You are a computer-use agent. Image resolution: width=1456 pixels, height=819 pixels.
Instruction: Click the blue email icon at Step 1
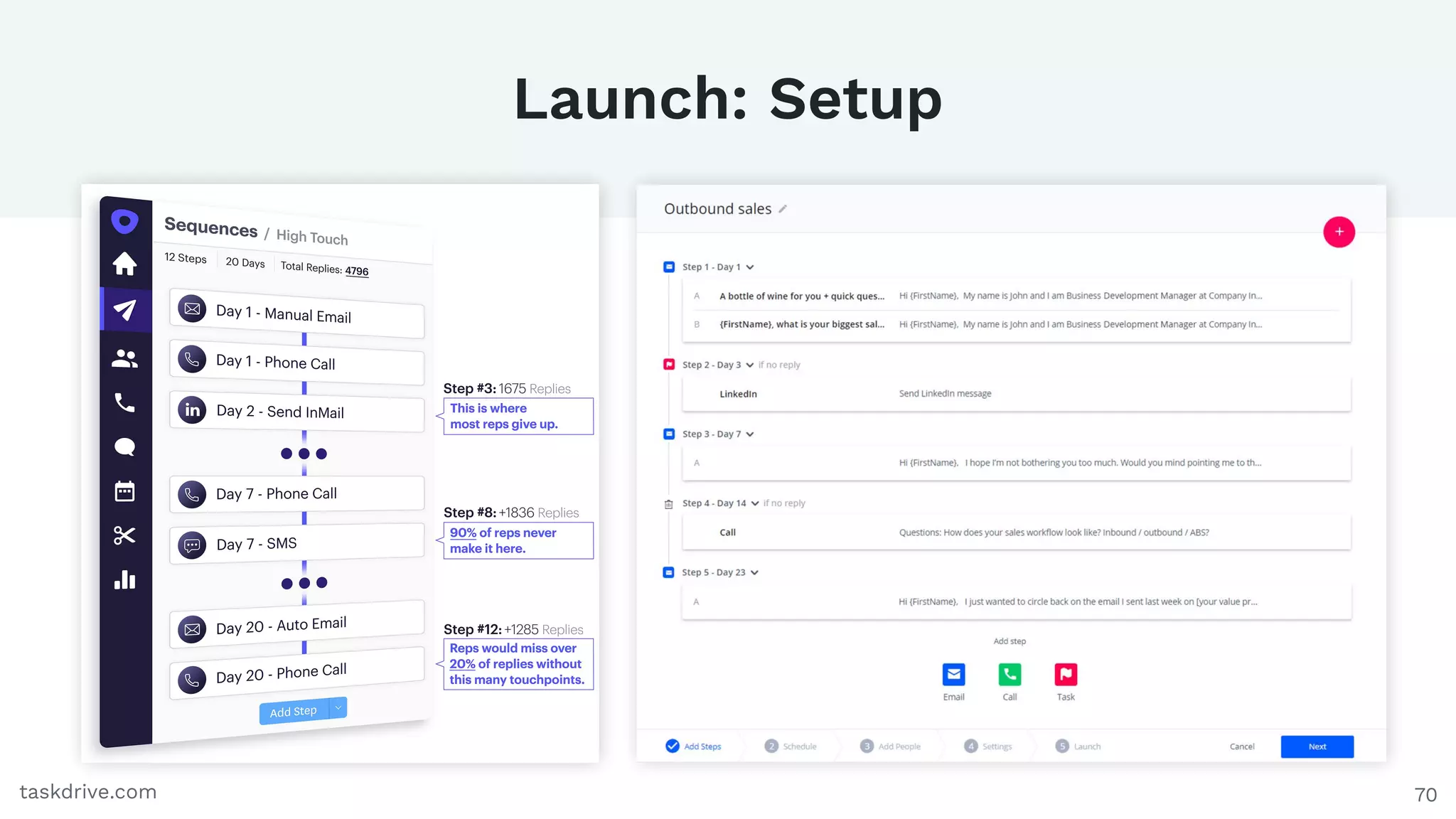(x=669, y=267)
